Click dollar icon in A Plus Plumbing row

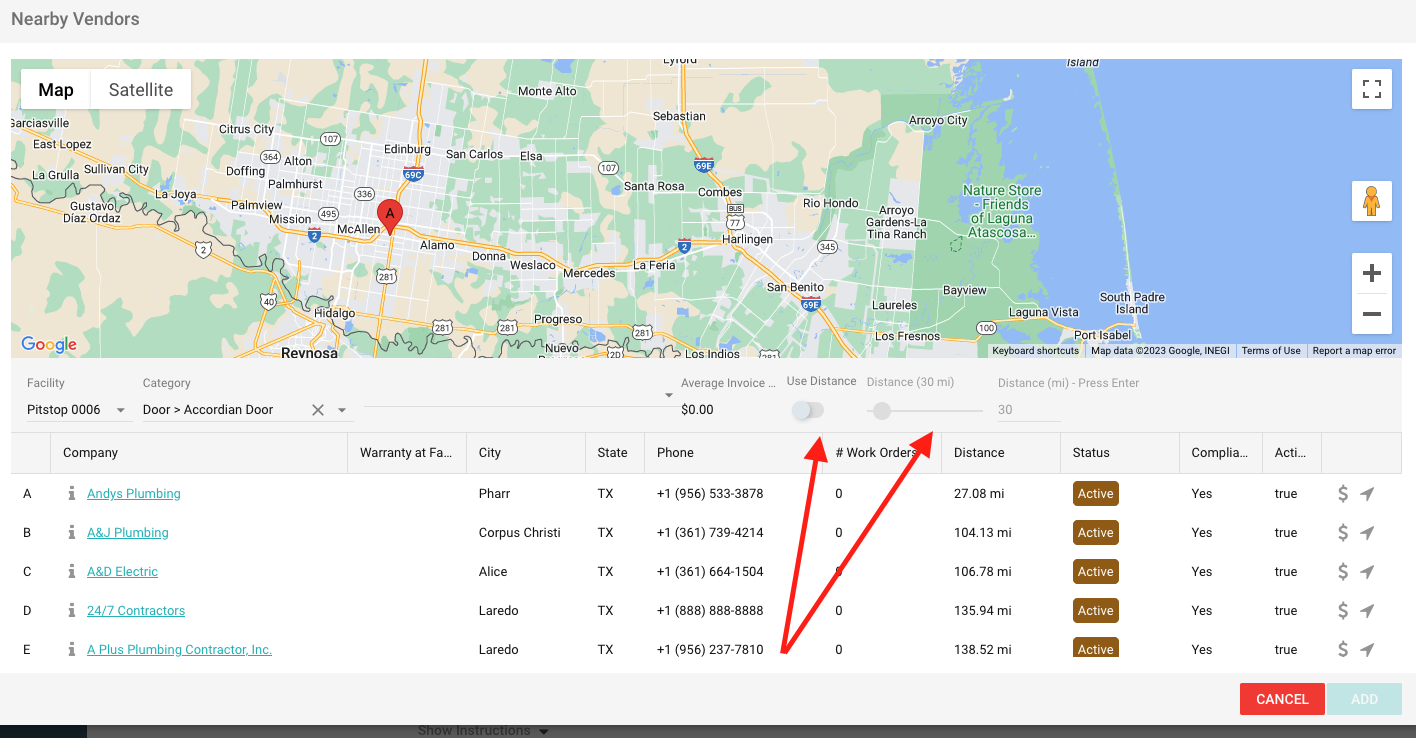(1343, 650)
